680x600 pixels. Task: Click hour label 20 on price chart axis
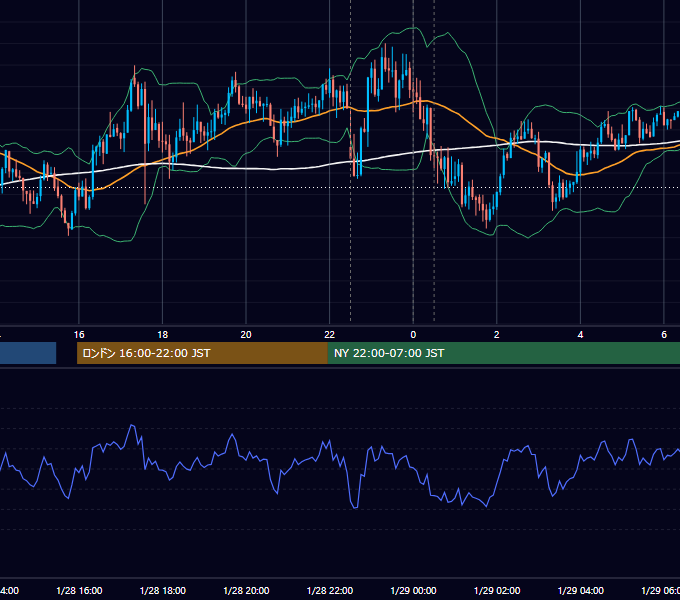[x=246, y=335]
